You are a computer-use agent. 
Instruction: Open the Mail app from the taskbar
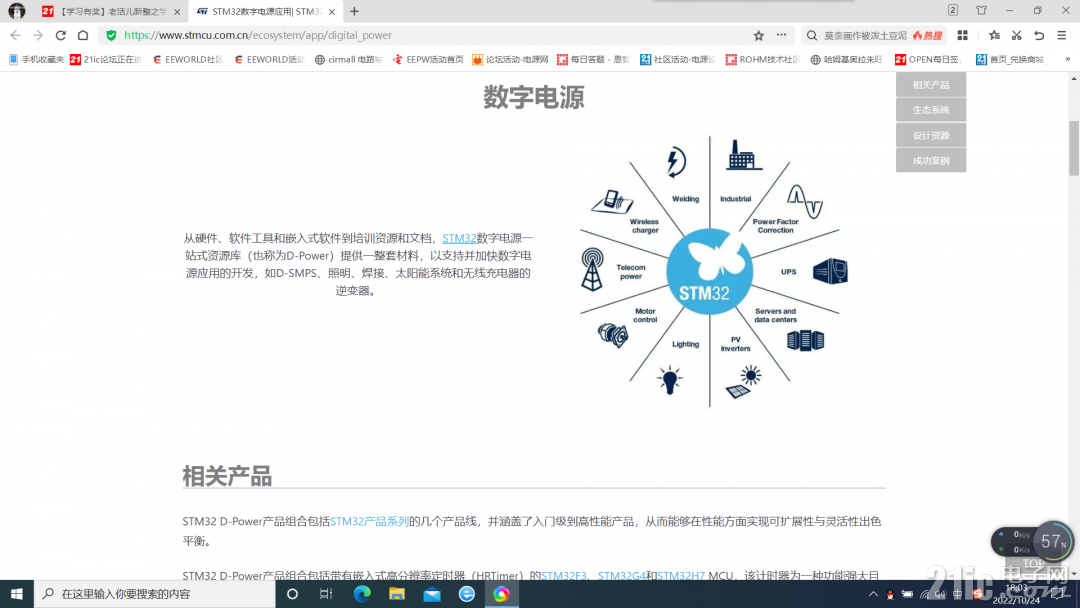(432, 594)
